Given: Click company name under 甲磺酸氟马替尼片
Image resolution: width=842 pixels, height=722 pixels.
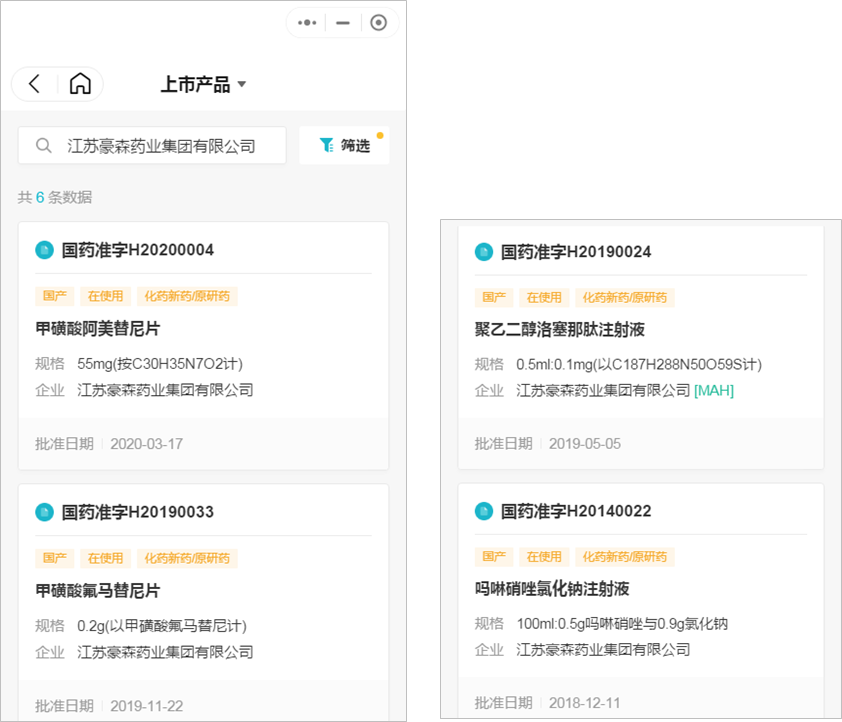Looking at the screenshot, I should [165, 652].
